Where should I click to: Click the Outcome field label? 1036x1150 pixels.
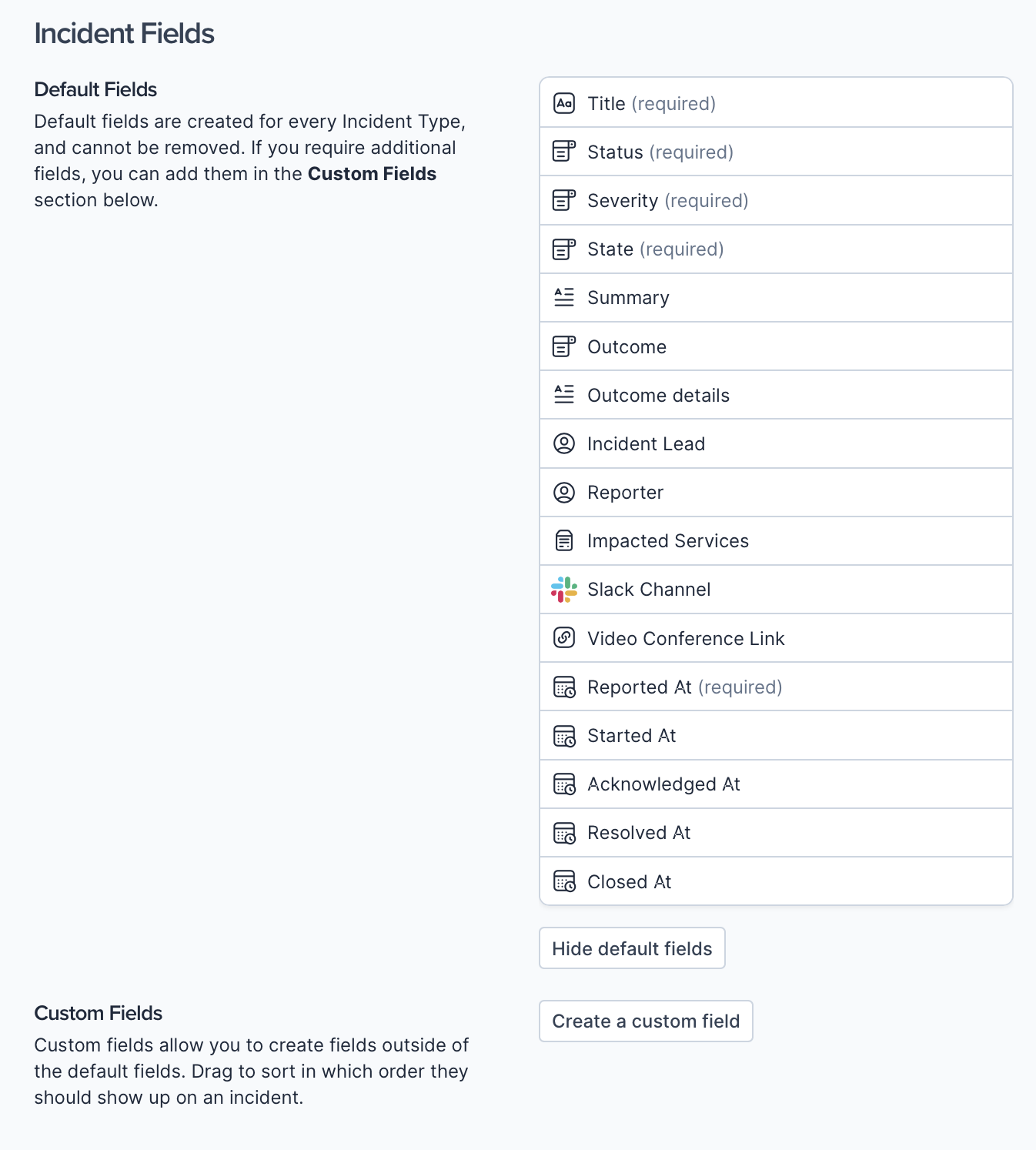click(627, 347)
